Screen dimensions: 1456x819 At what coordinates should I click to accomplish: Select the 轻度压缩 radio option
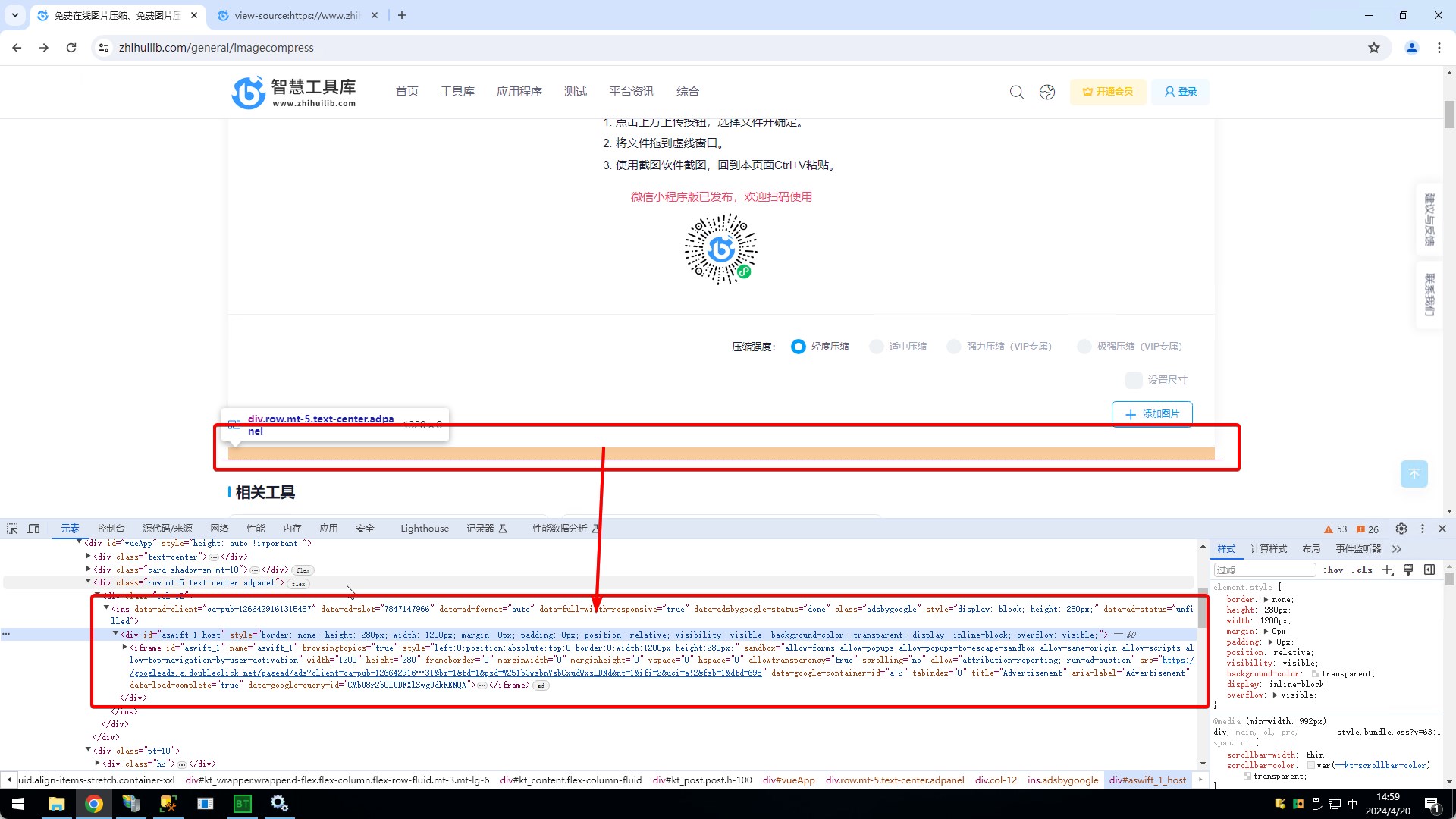(798, 347)
